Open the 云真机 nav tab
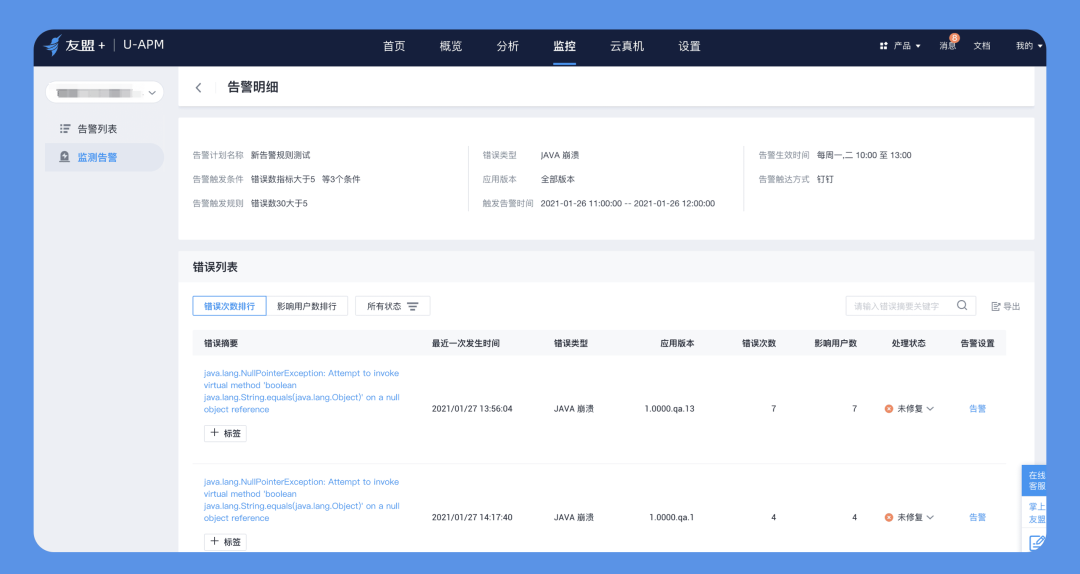Image resolution: width=1080 pixels, height=574 pixels. 627,46
